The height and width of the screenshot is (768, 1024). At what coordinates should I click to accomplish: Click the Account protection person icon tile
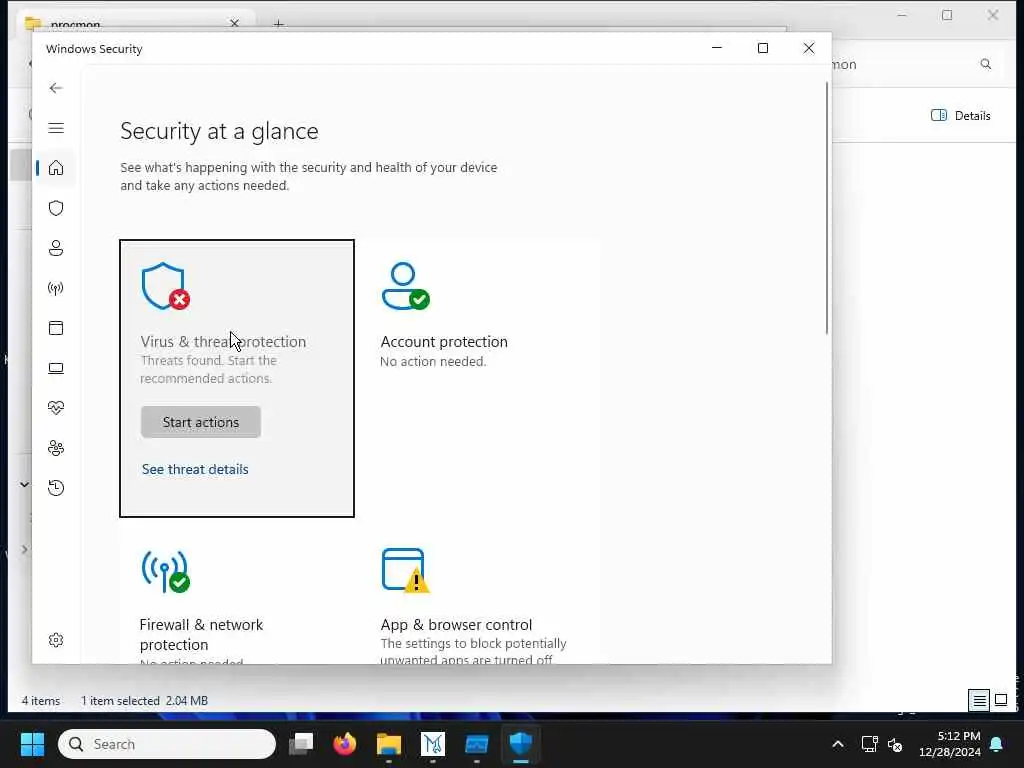(406, 286)
